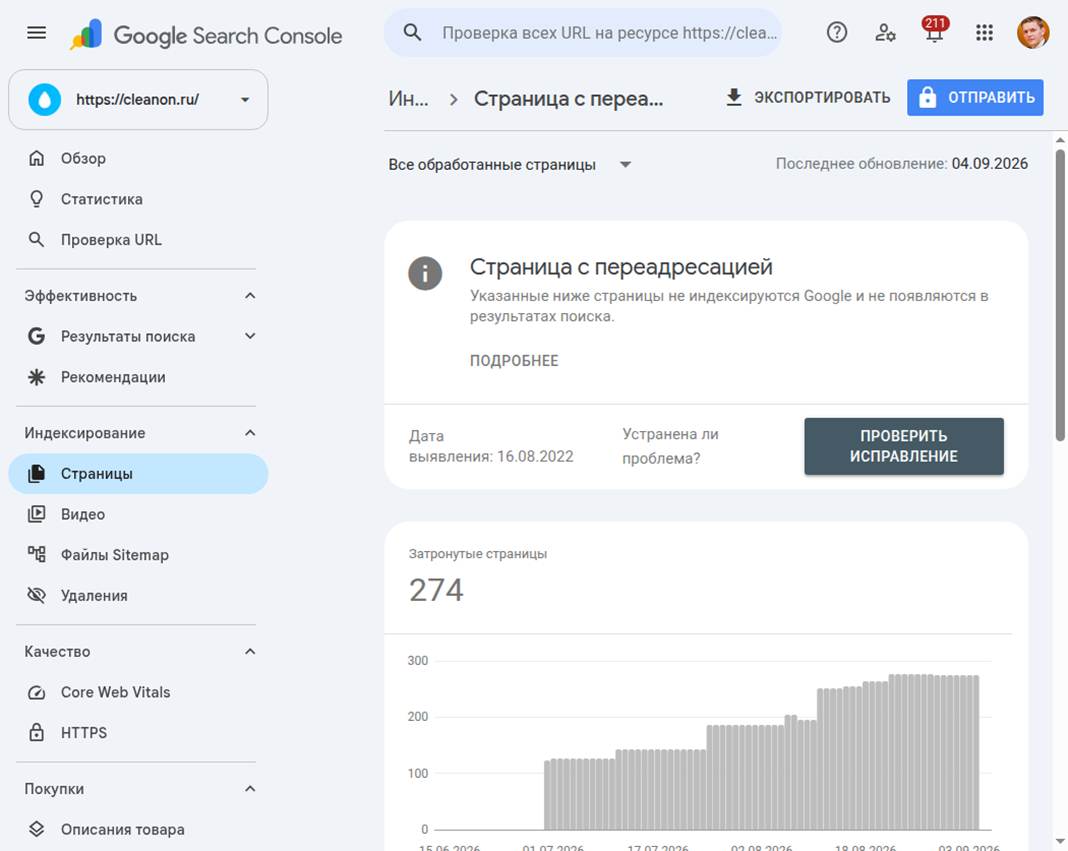Open users and permissions settings icon
The height and width of the screenshot is (851, 1068).
coord(885,32)
